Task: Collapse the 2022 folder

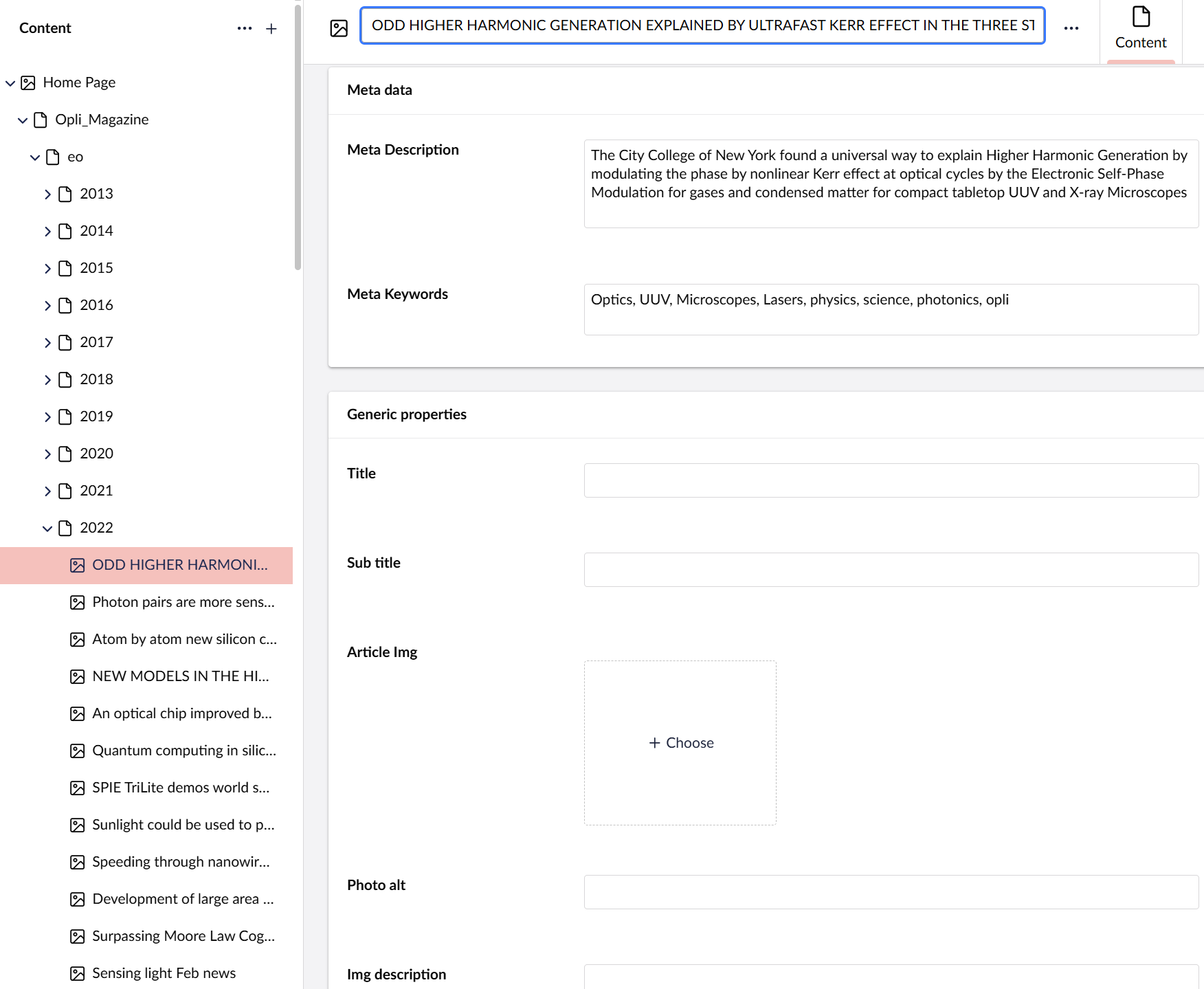Action: coord(47,529)
